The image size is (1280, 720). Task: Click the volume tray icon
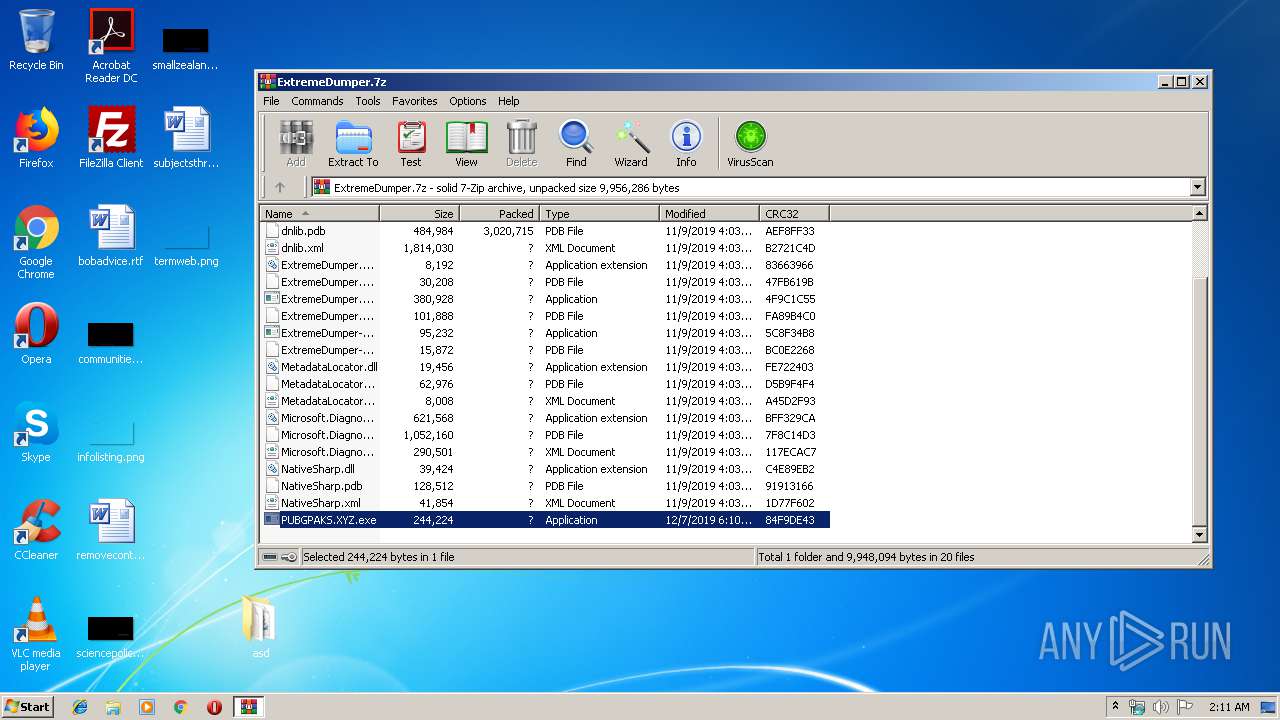[x=1161, y=707]
